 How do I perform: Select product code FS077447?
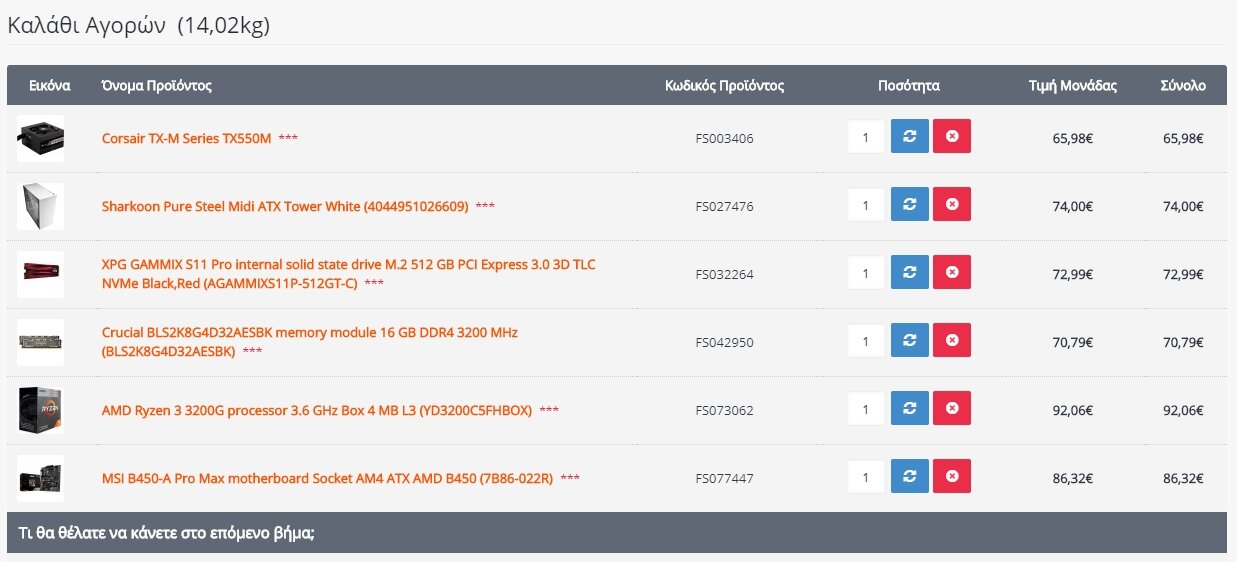click(724, 478)
